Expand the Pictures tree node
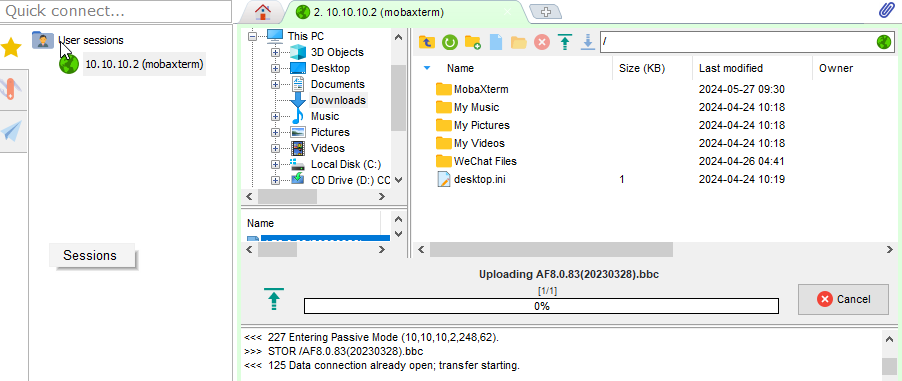Viewport: 902px width, 381px height. coord(275,132)
